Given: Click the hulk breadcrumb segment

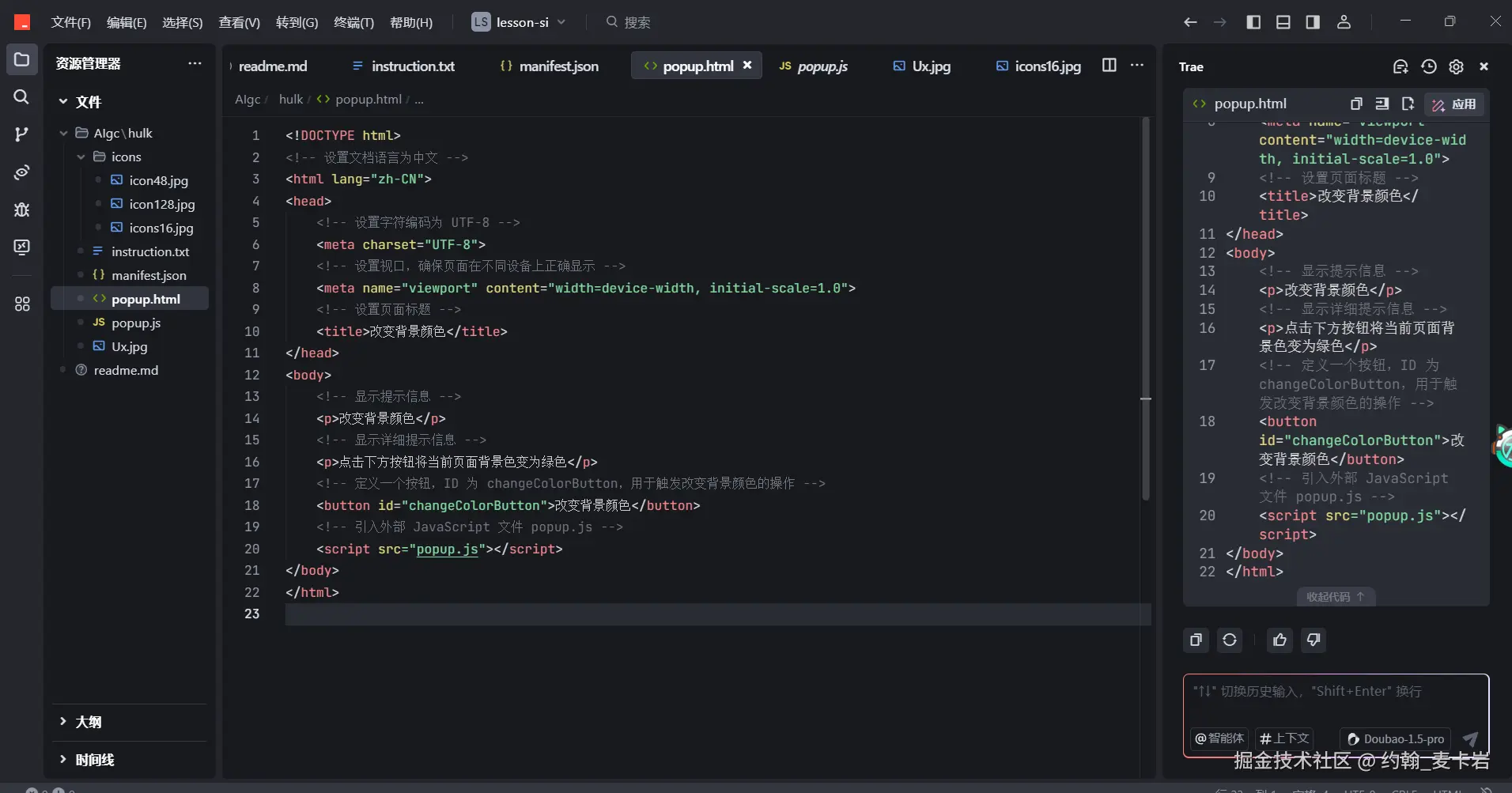Looking at the screenshot, I should 291,99.
